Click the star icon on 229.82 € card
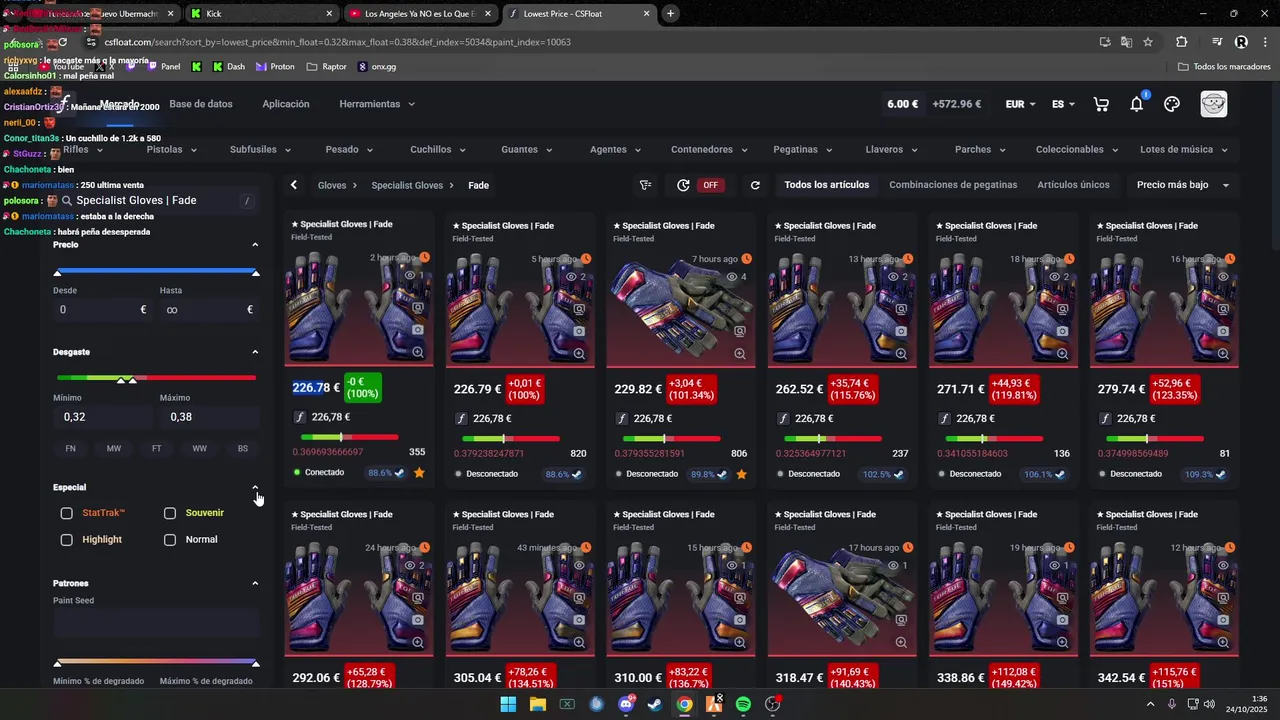 coord(741,474)
